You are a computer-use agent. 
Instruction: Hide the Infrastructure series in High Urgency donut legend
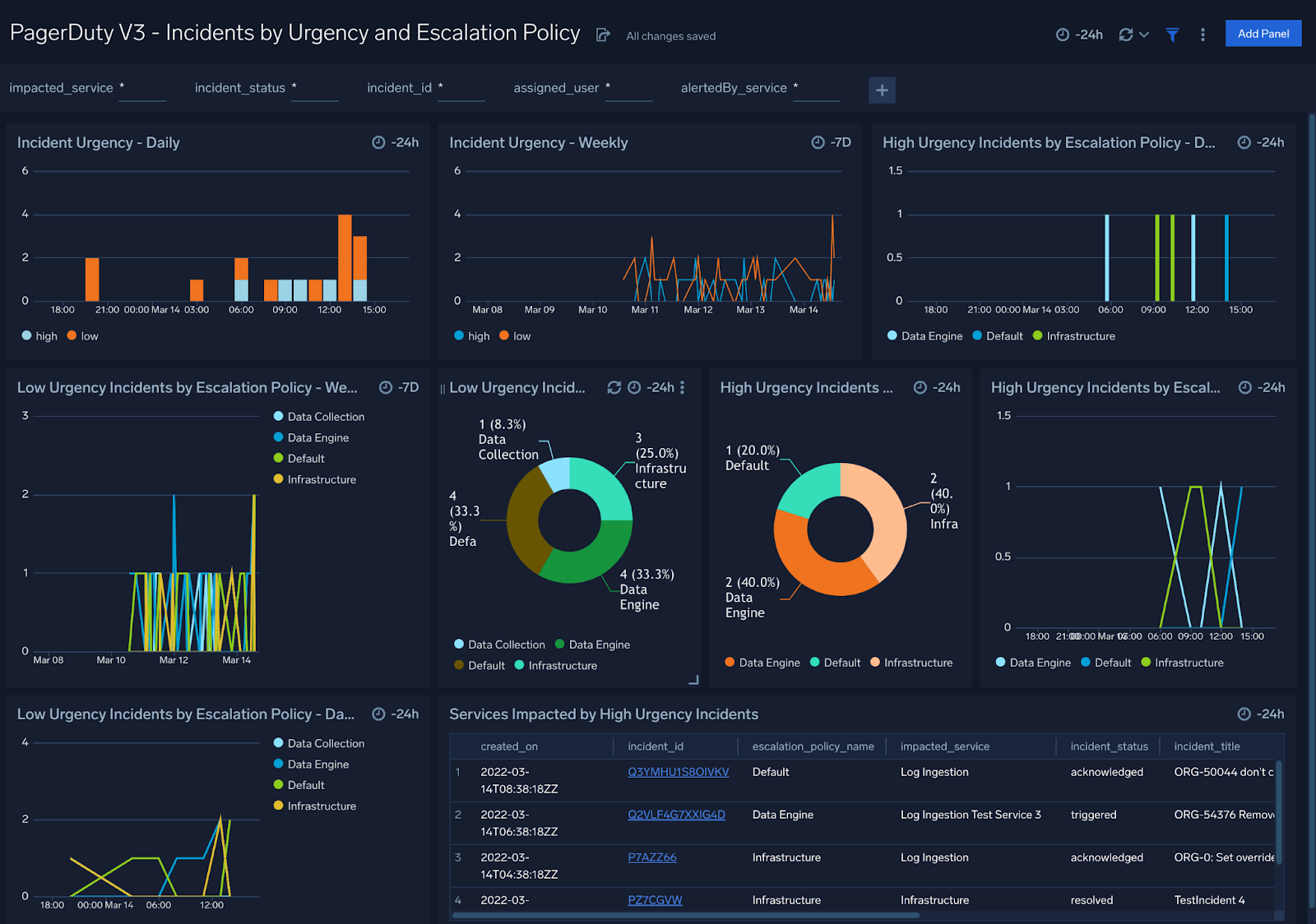click(911, 662)
